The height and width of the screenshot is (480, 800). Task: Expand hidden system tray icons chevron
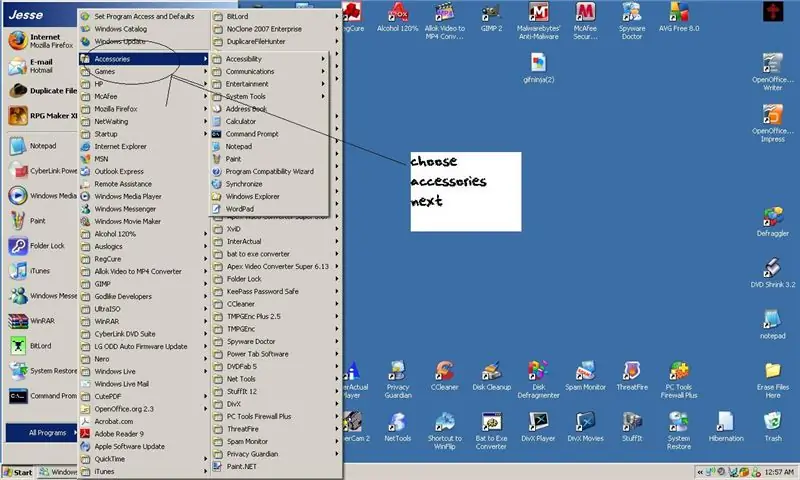point(700,472)
